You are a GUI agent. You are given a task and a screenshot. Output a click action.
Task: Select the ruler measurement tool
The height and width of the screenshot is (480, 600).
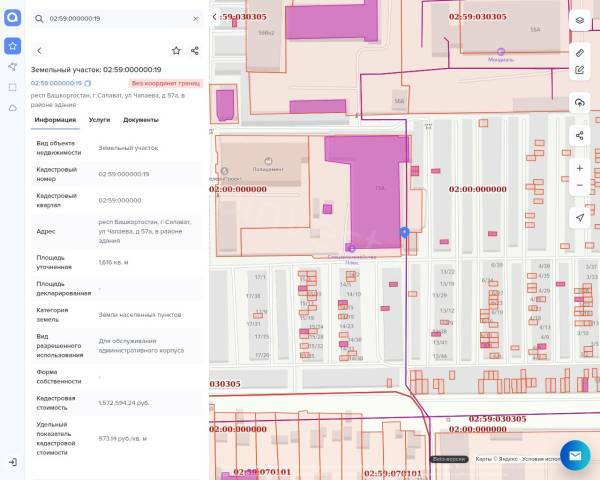click(580, 52)
